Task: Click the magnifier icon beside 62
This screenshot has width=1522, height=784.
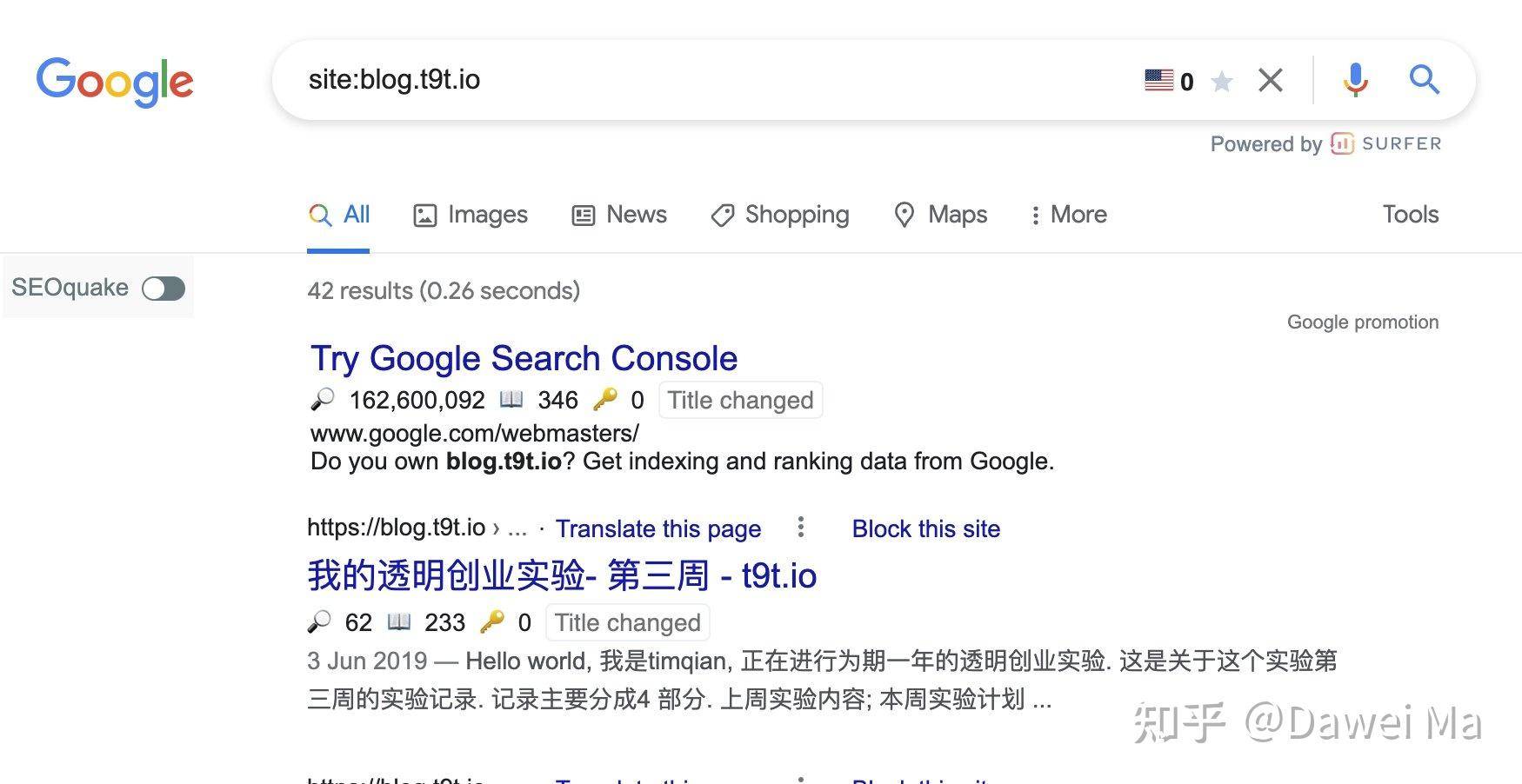Action: click(x=319, y=621)
